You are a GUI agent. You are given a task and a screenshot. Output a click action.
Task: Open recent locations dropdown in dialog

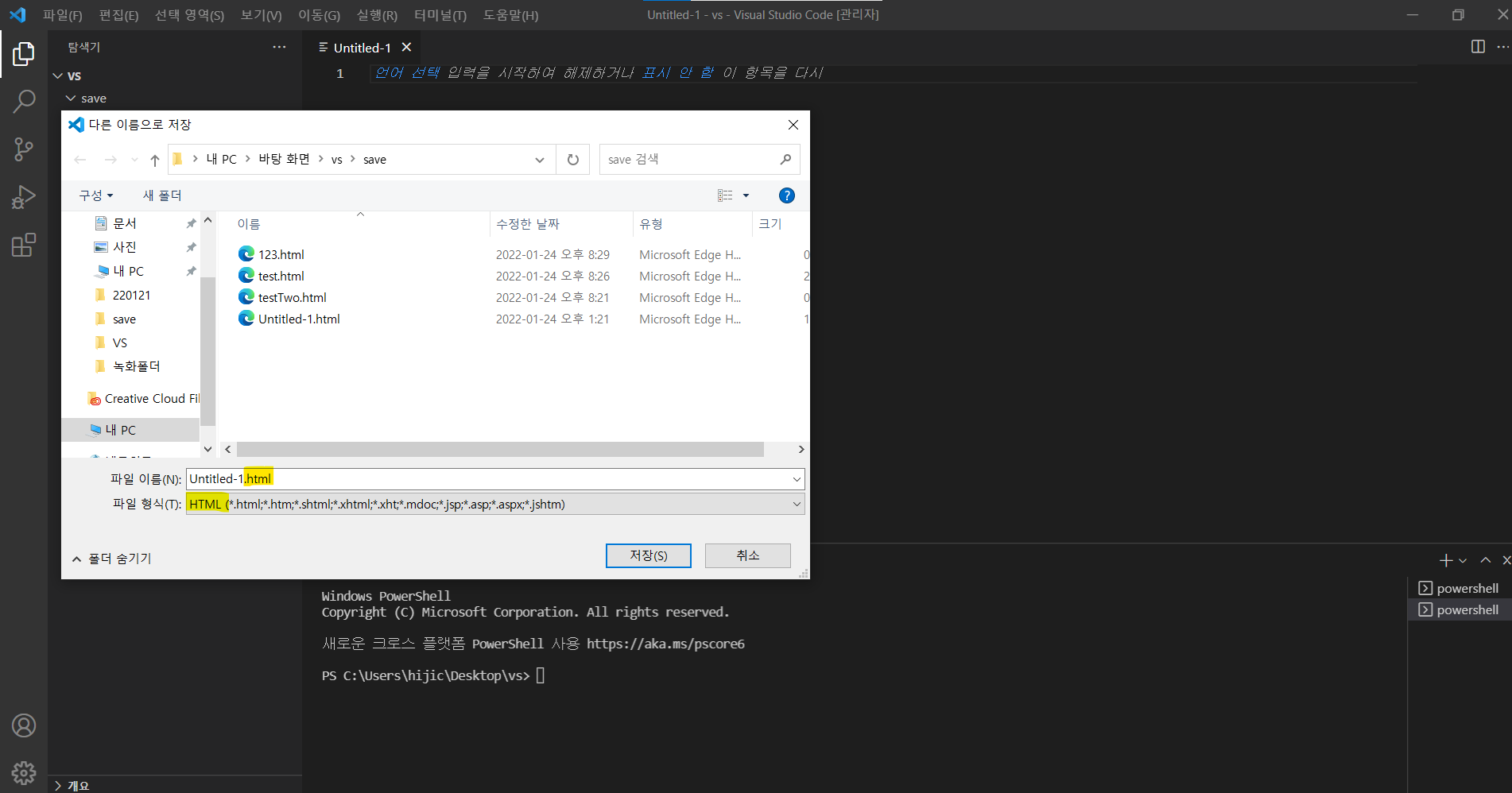pos(134,160)
